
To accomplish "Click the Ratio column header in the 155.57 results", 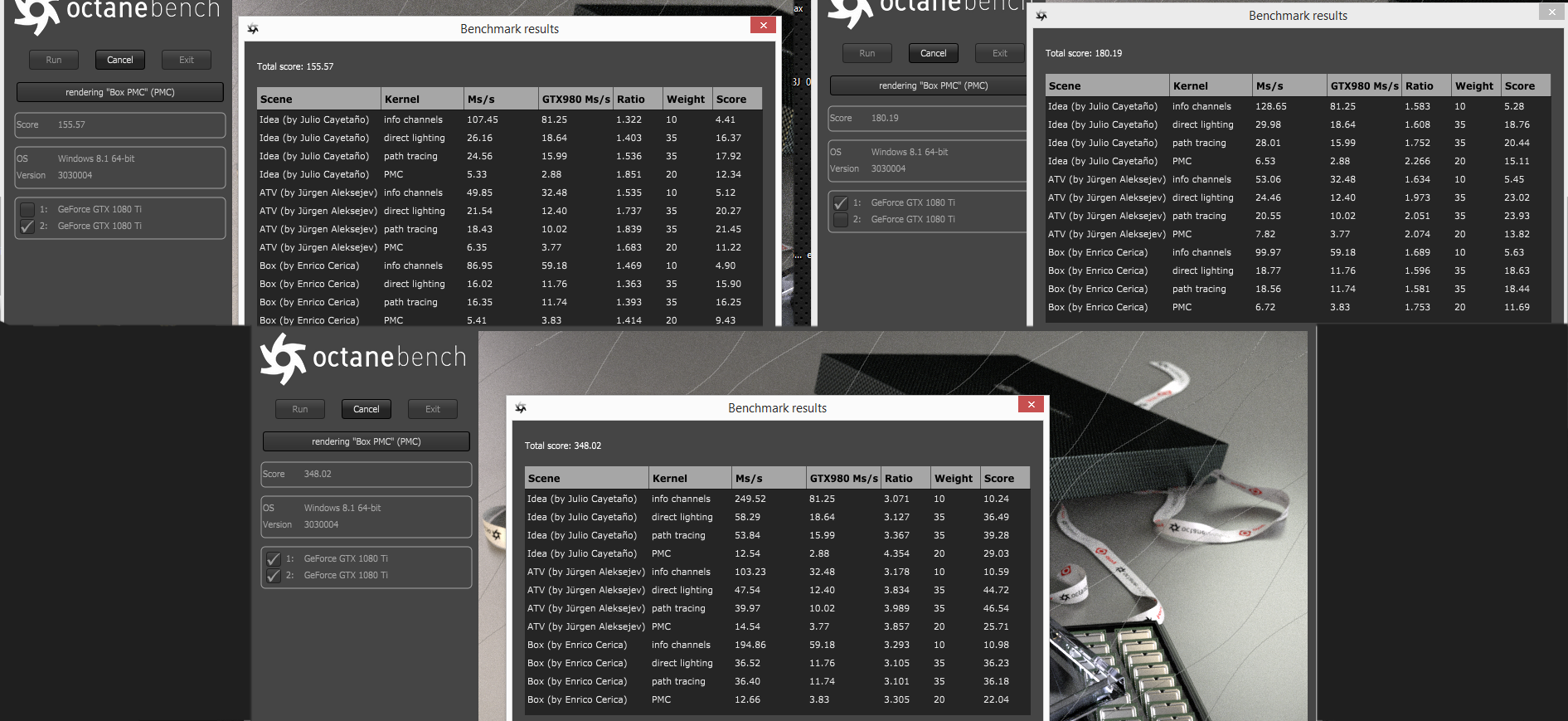I will (x=638, y=99).
